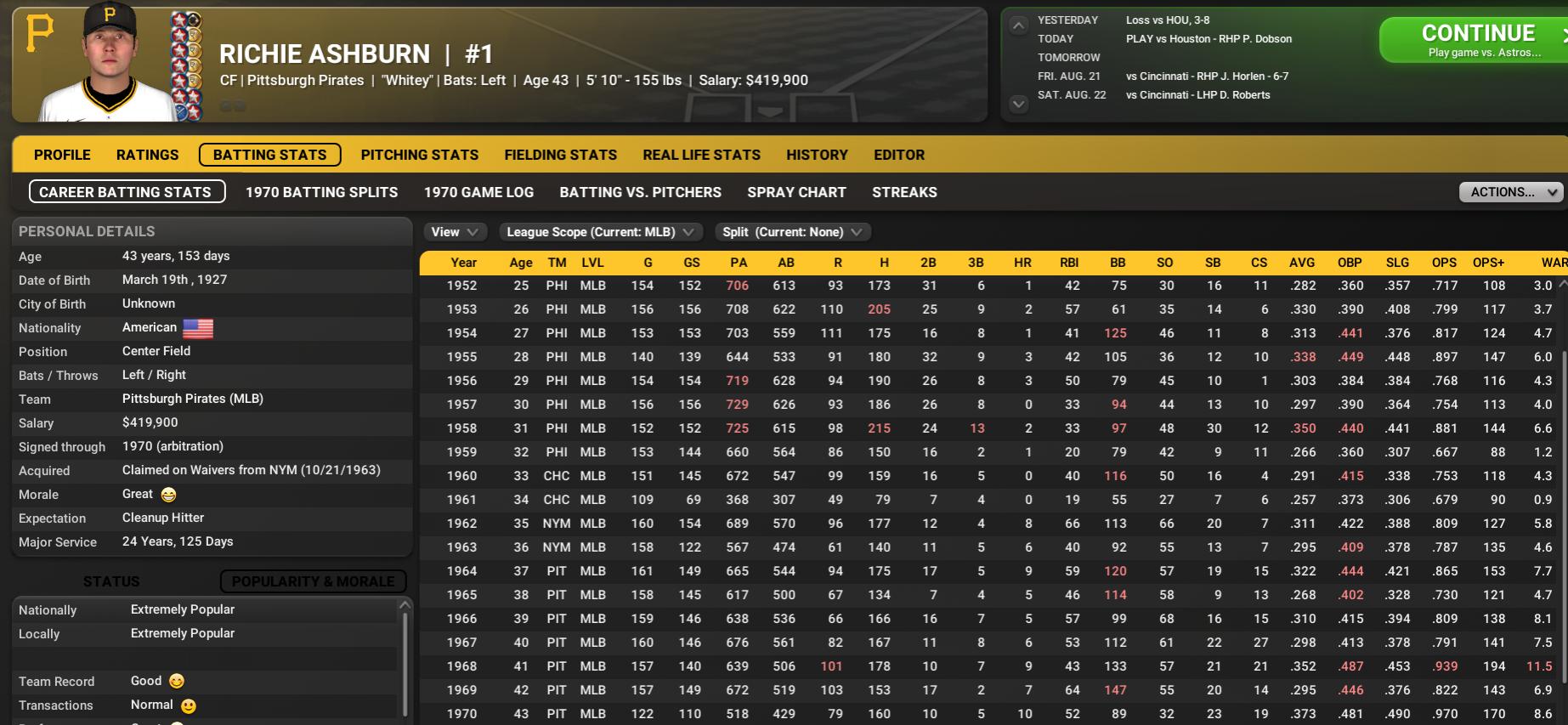Open the Real Life Stats tab

[702, 155]
